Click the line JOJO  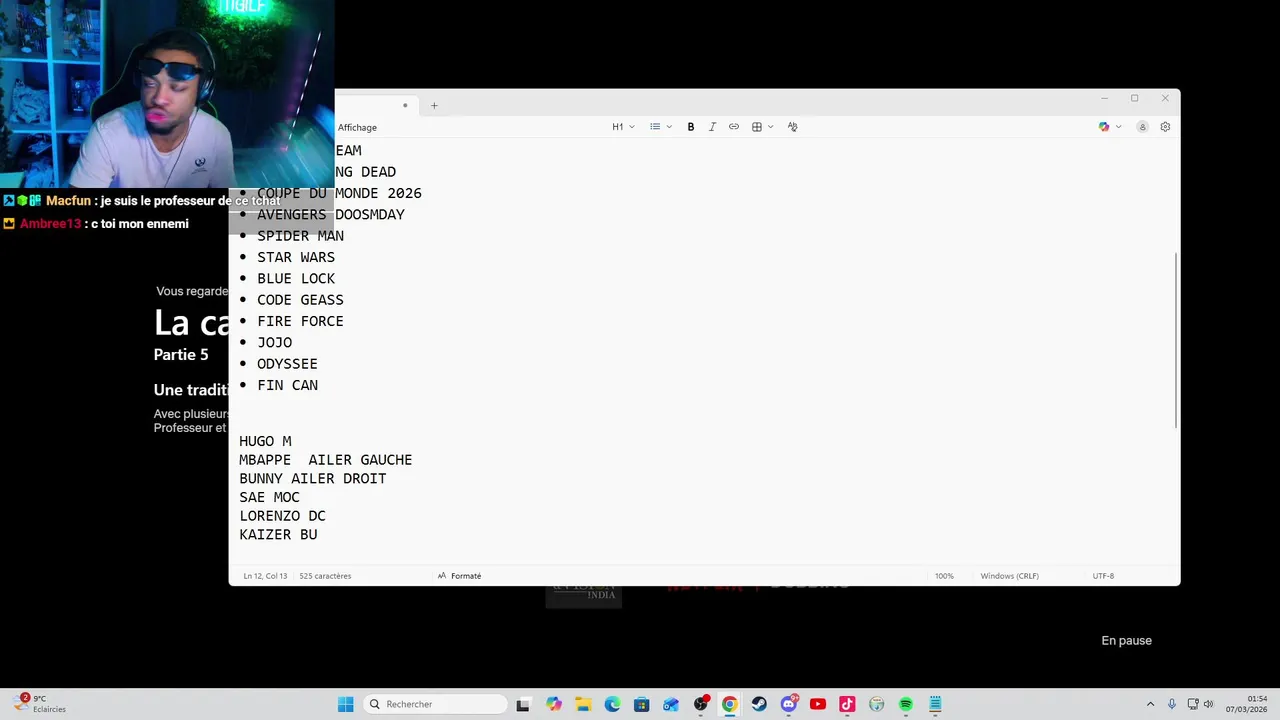click(274, 342)
